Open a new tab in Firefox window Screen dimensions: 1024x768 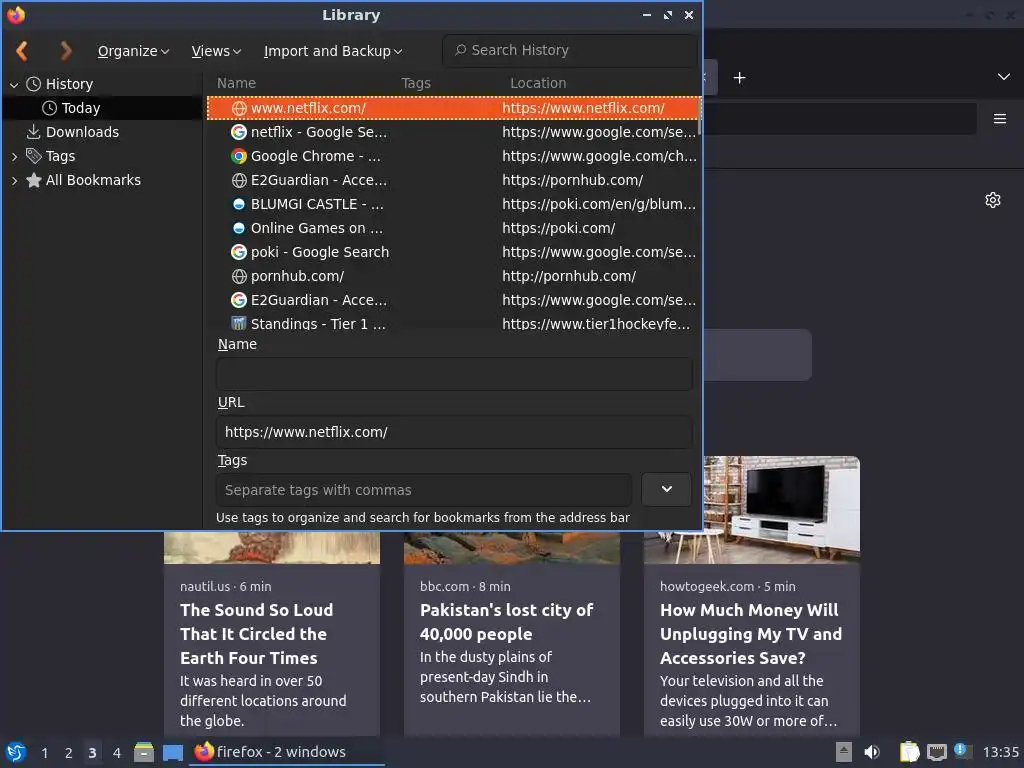click(x=739, y=78)
